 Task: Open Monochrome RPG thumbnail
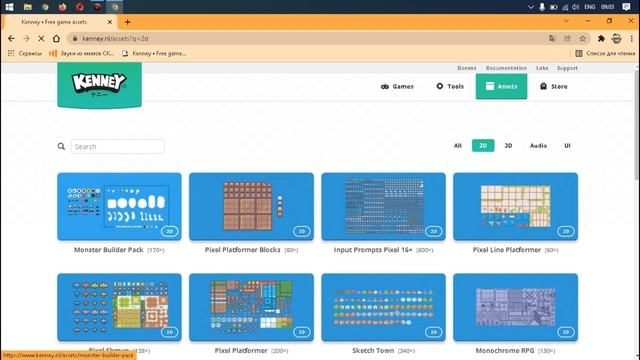(x=516, y=307)
